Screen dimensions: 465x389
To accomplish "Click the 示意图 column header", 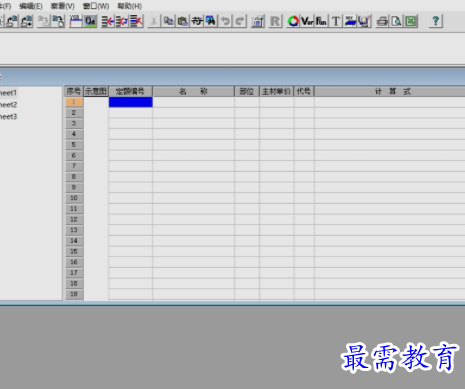I will [96, 91].
